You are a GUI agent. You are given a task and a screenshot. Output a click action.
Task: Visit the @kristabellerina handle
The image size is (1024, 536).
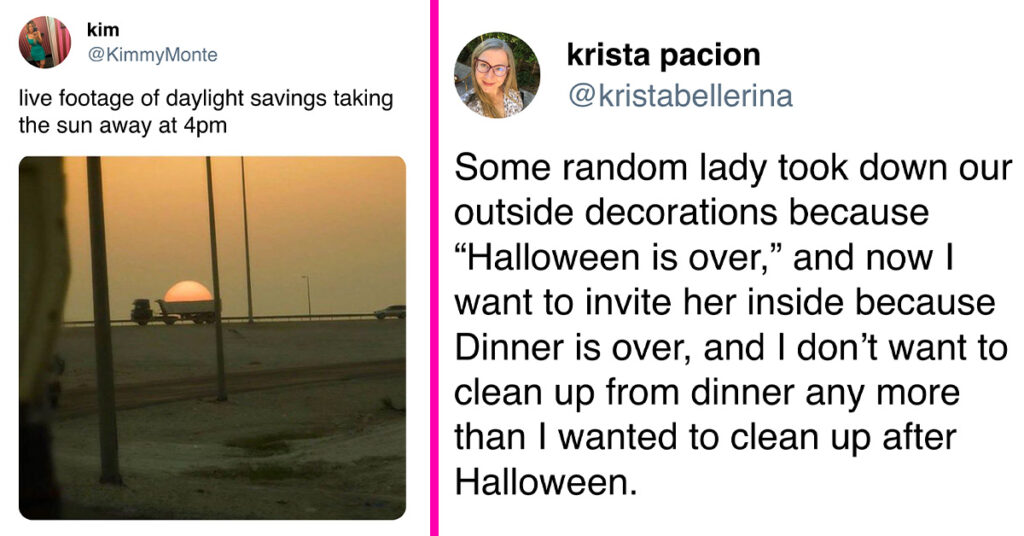click(x=680, y=95)
